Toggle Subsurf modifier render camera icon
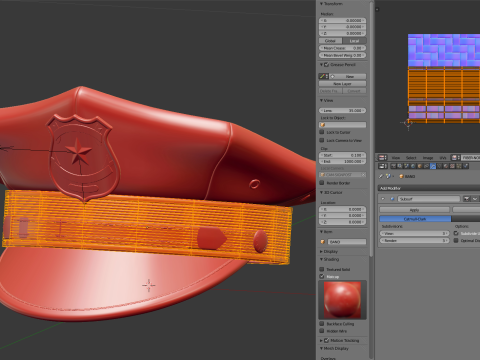480x360 pixels. coord(466,199)
